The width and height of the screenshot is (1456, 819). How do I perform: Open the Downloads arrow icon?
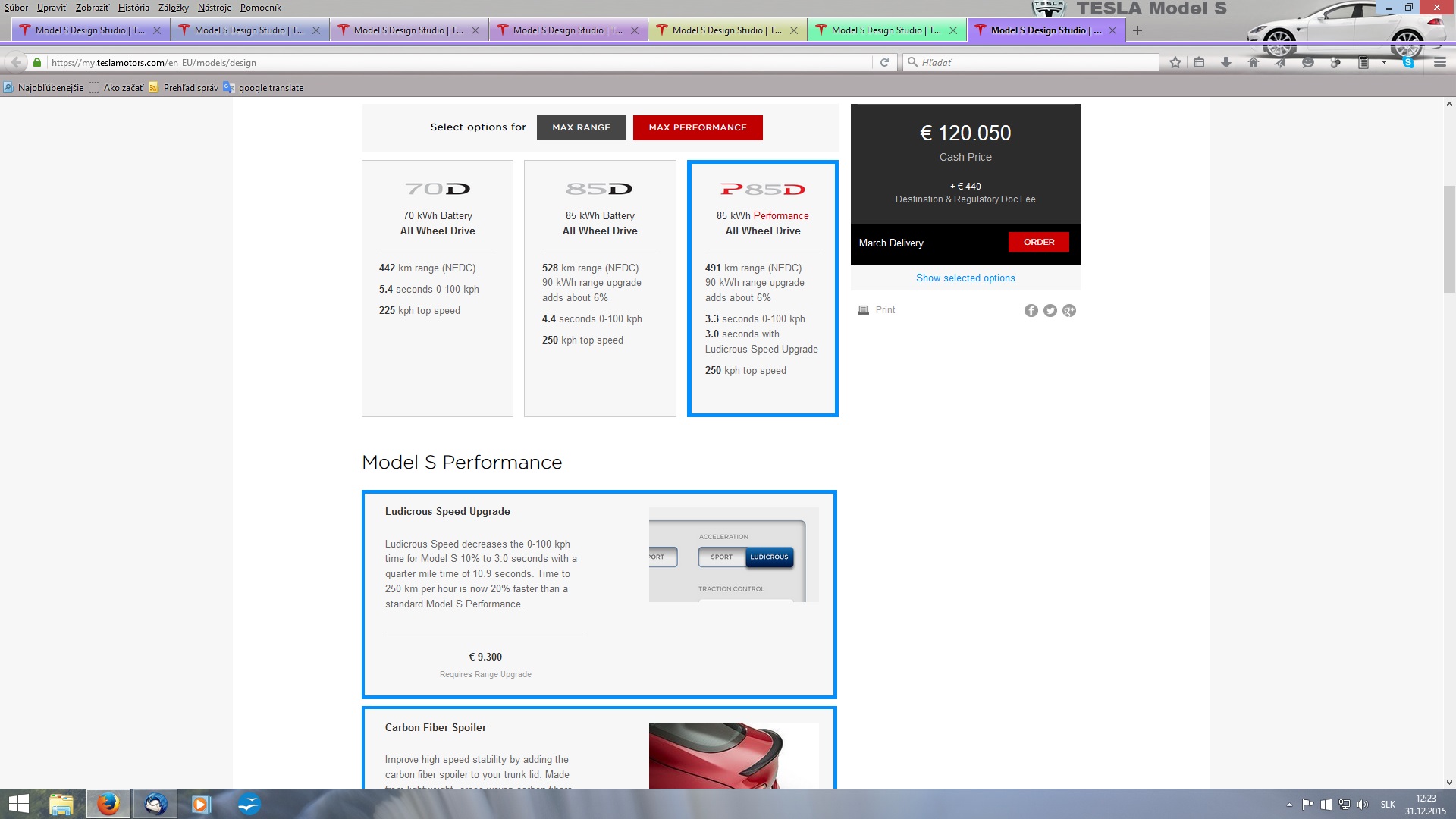(x=1226, y=62)
